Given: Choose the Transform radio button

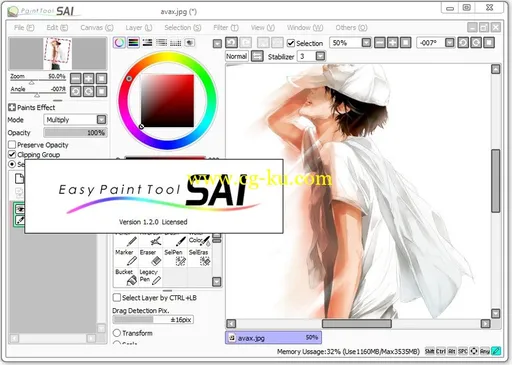Looking at the screenshot, I should 117,333.
